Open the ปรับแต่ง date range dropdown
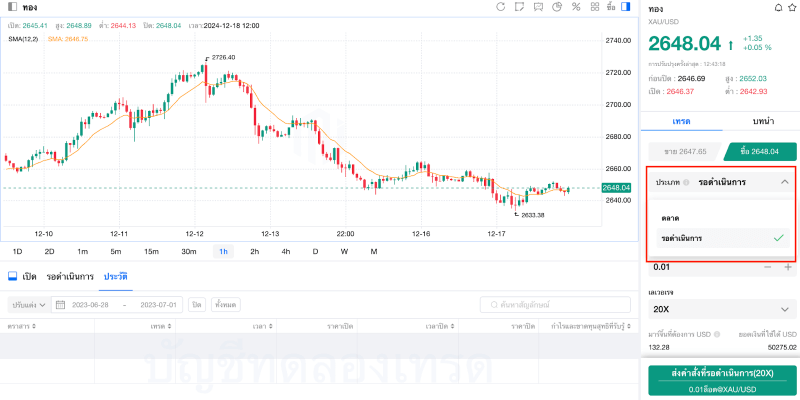The height and width of the screenshot is (400, 800). click(28, 304)
